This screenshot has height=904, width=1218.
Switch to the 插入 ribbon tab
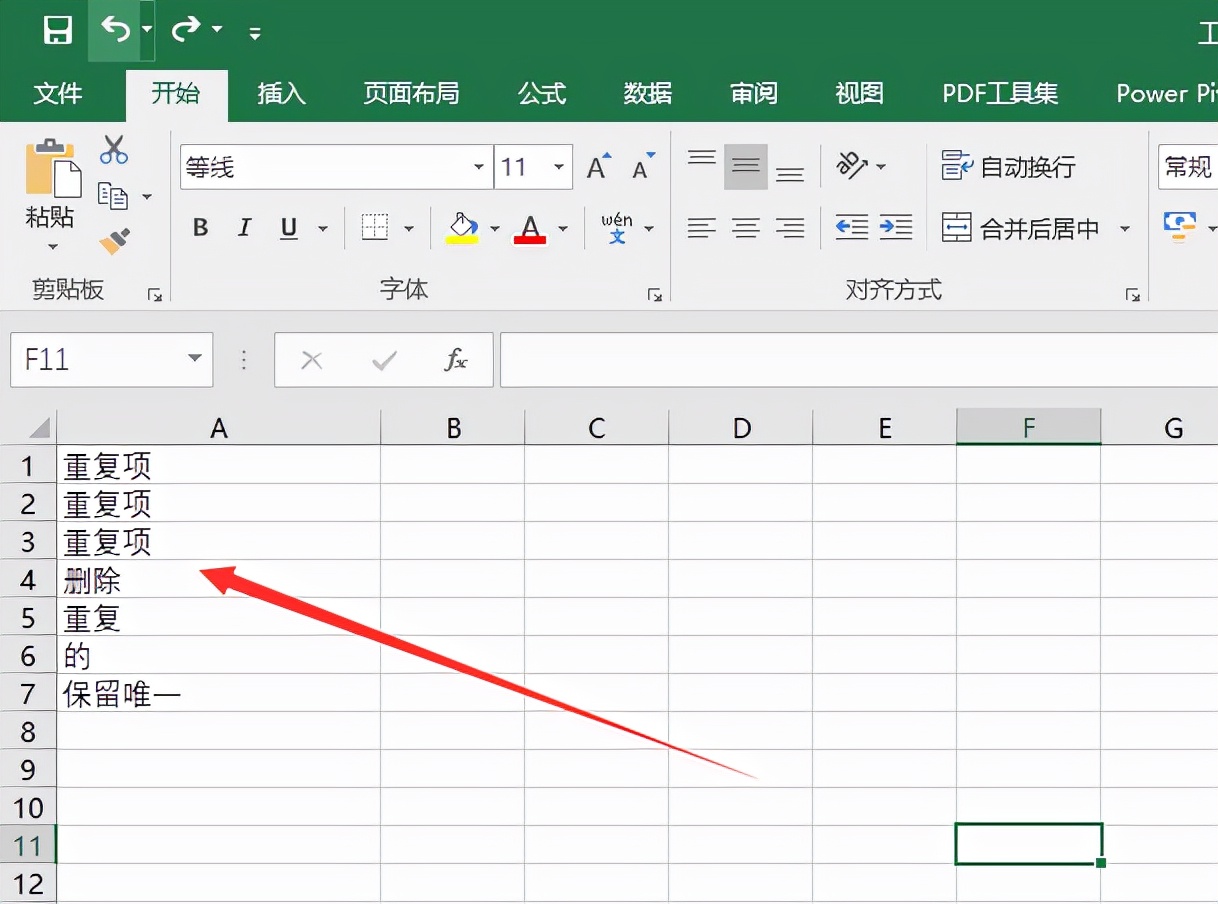(x=281, y=94)
